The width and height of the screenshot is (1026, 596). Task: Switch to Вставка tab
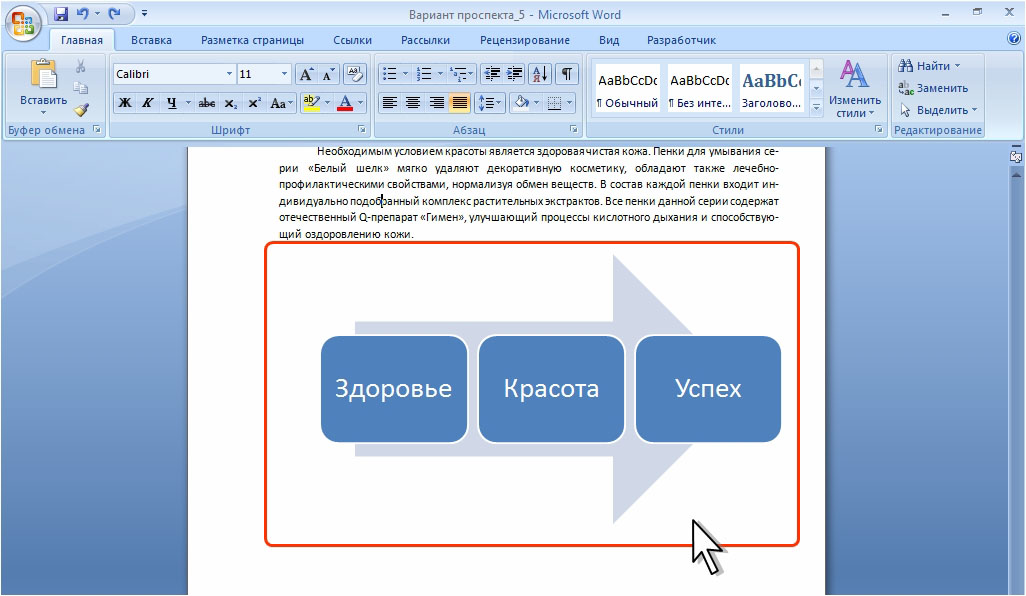[x=151, y=40]
